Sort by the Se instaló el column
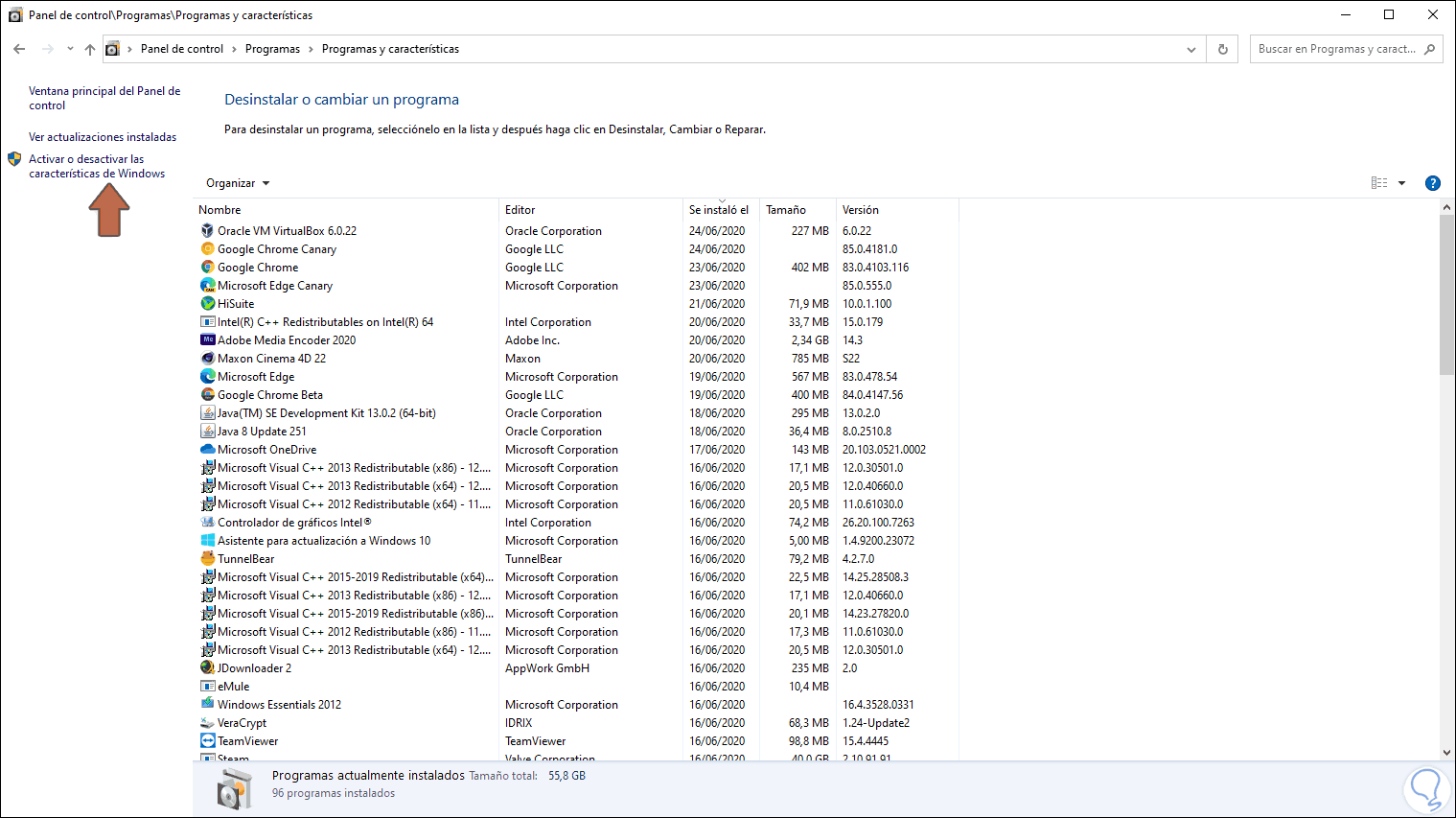This screenshot has height=818, width=1456. (721, 210)
